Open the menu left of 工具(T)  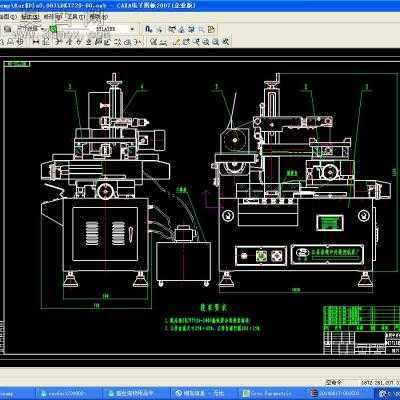tap(53, 16)
